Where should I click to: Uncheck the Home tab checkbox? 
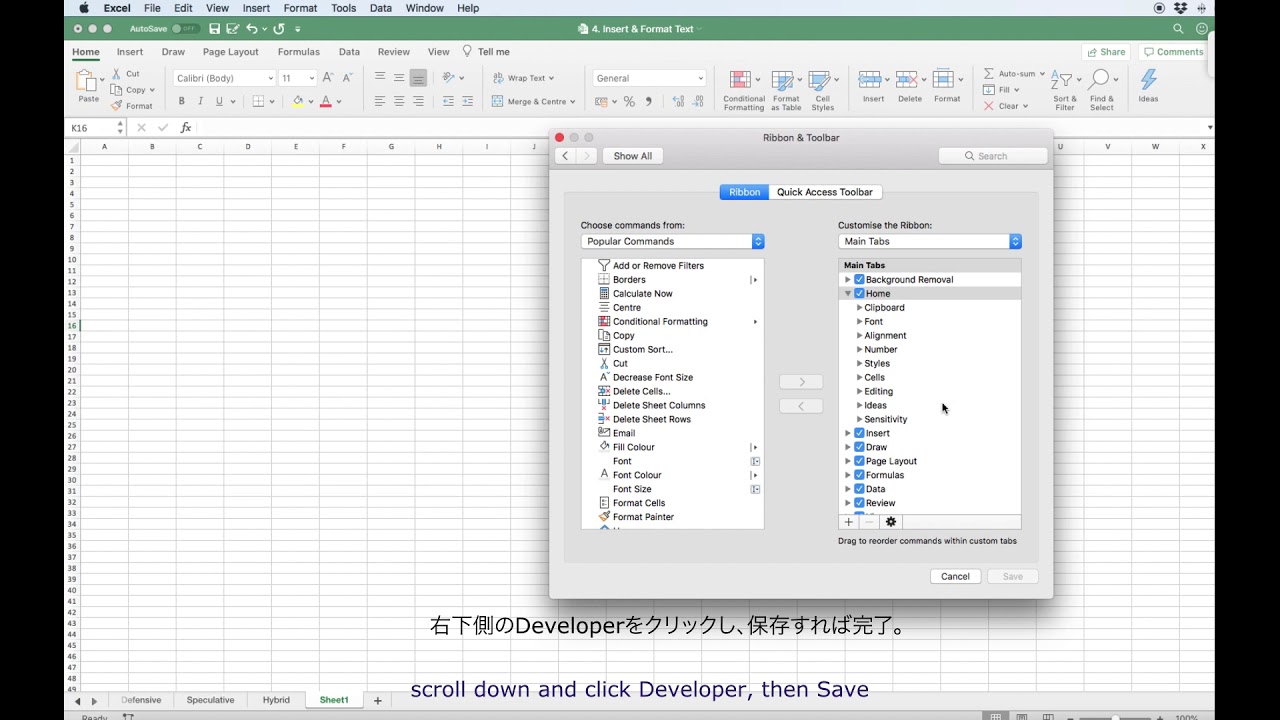859,294
